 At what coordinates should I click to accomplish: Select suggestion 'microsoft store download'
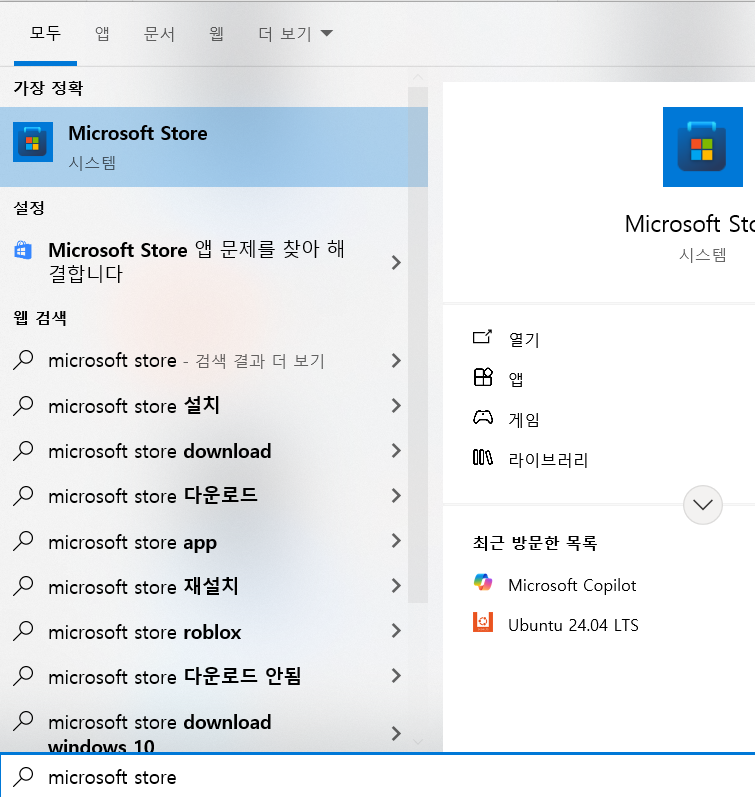[x=204, y=451]
